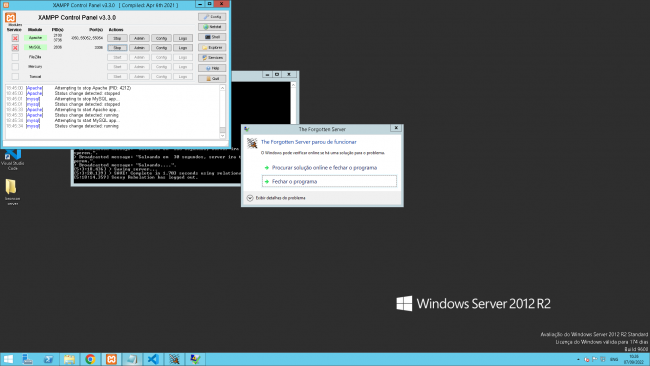Open XAMPP Help
The image size is (650, 366).
coord(212,68)
